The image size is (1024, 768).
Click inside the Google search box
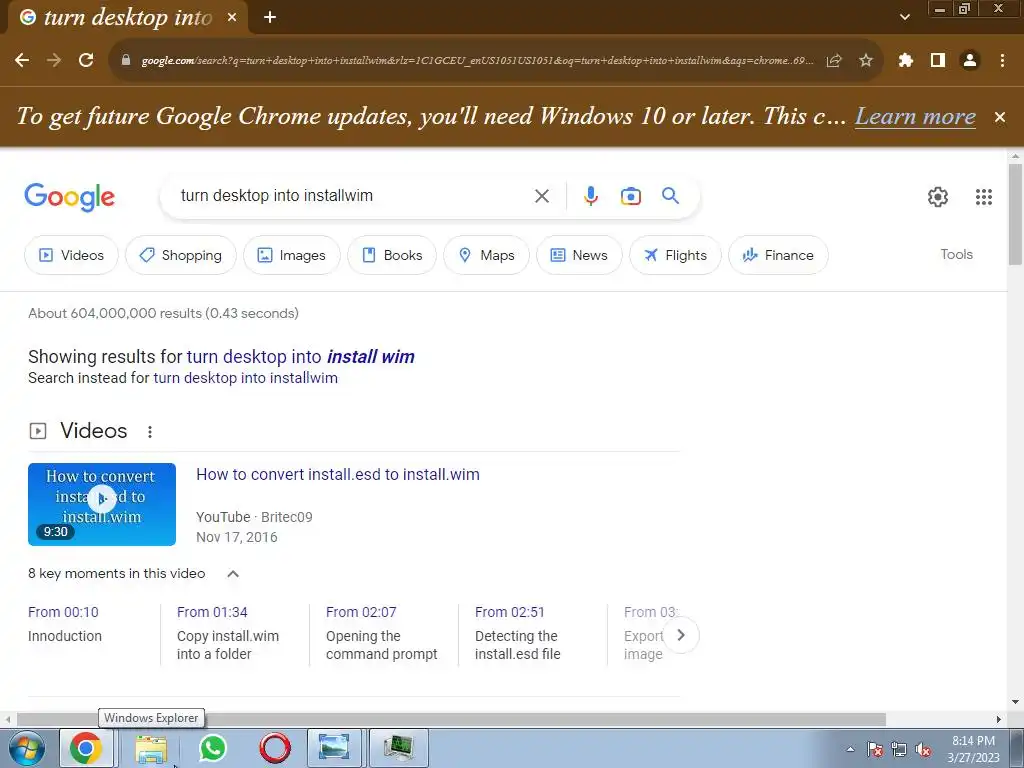(353, 196)
